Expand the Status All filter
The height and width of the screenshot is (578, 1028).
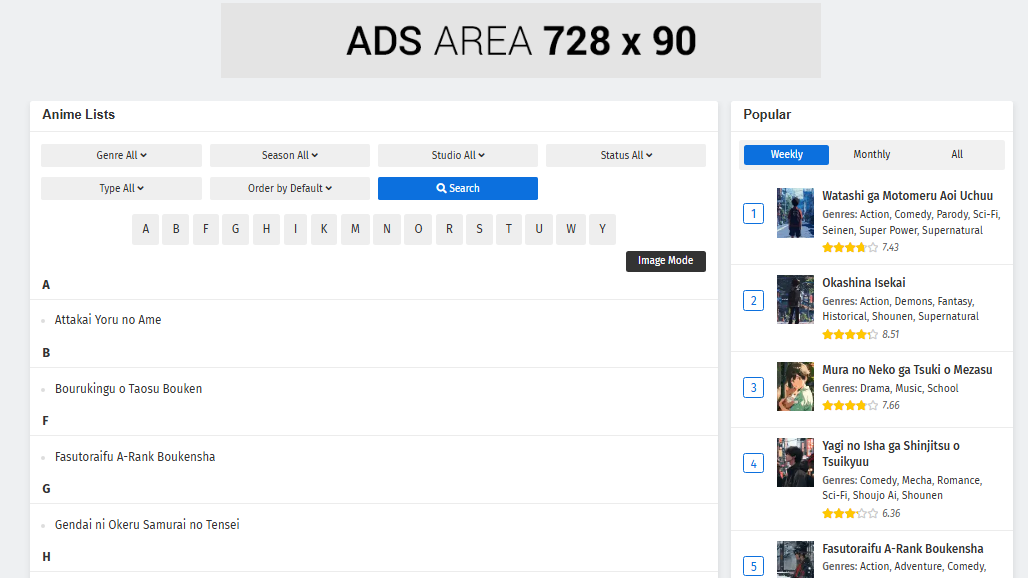click(x=626, y=155)
